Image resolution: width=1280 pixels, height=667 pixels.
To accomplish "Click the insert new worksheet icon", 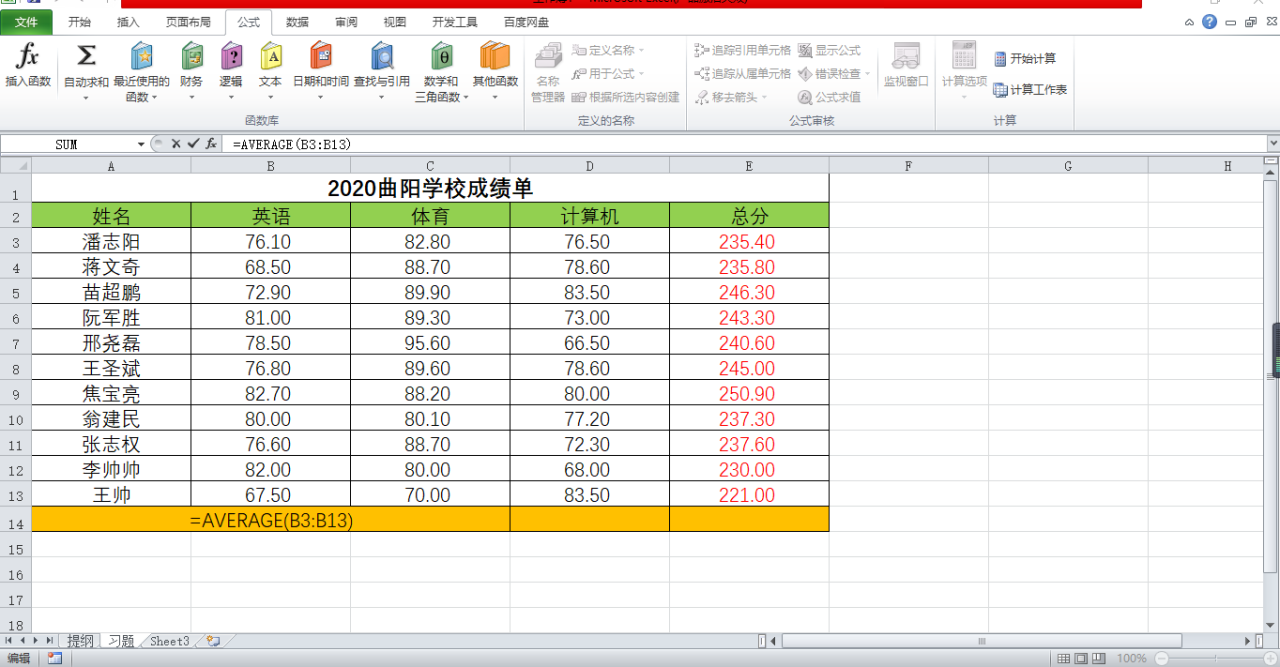I will 213,640.
